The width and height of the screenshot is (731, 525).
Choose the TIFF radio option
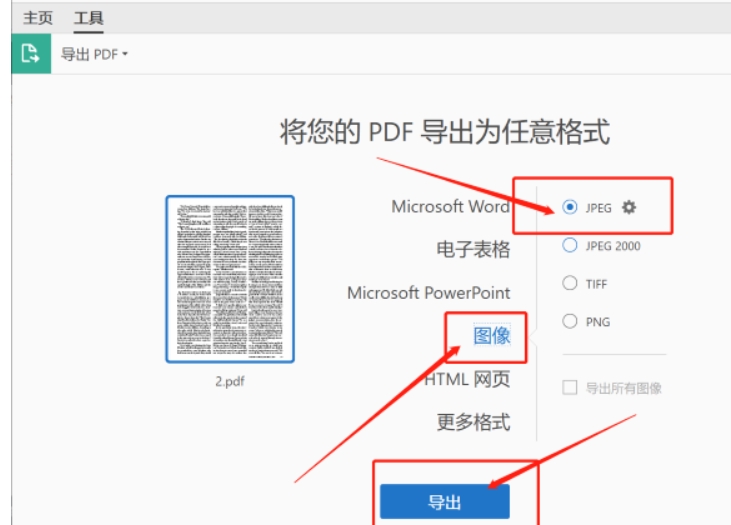[570, 283]
